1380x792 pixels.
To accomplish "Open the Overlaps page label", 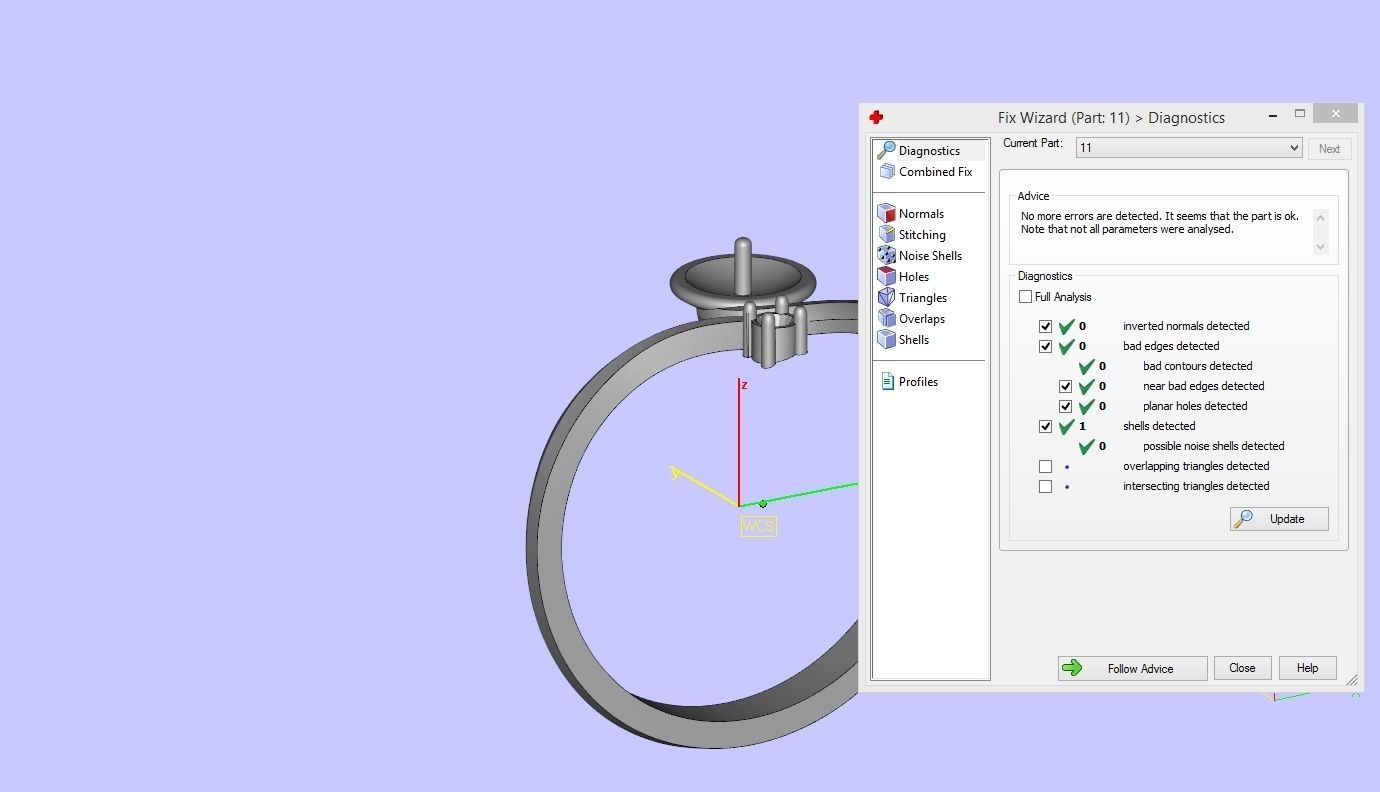I will coord(922,318).
